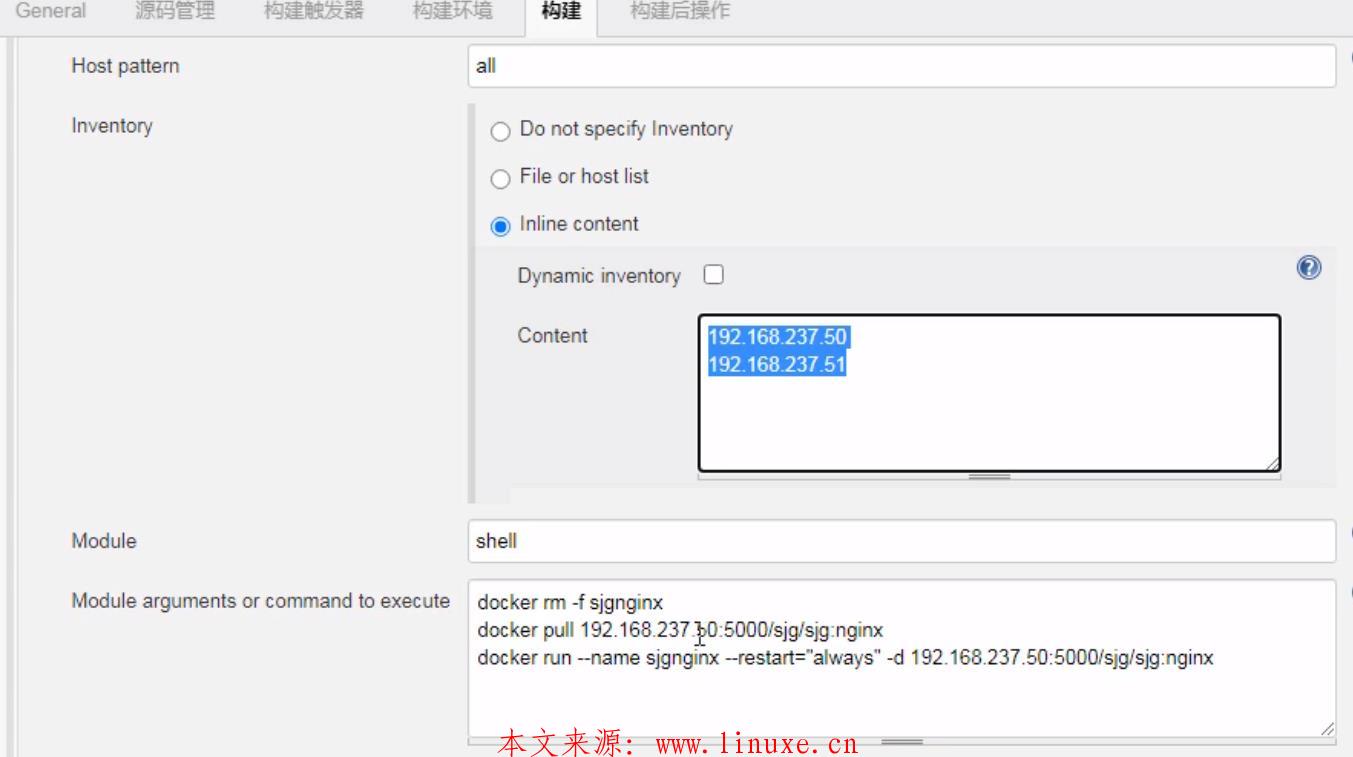1353x757 pixels.
Task: Open the General tab
Action: pos(51,12)
